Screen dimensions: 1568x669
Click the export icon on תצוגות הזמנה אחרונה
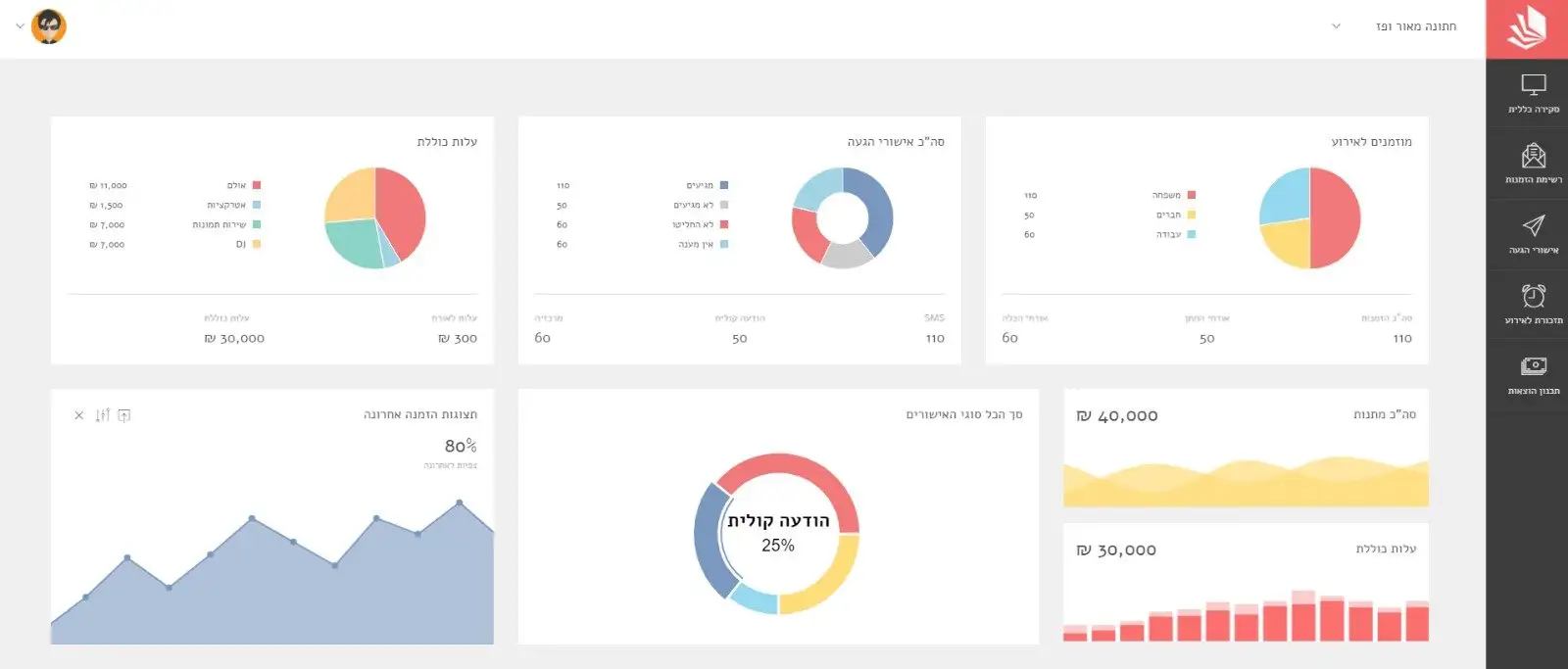[x=124, y=415]
